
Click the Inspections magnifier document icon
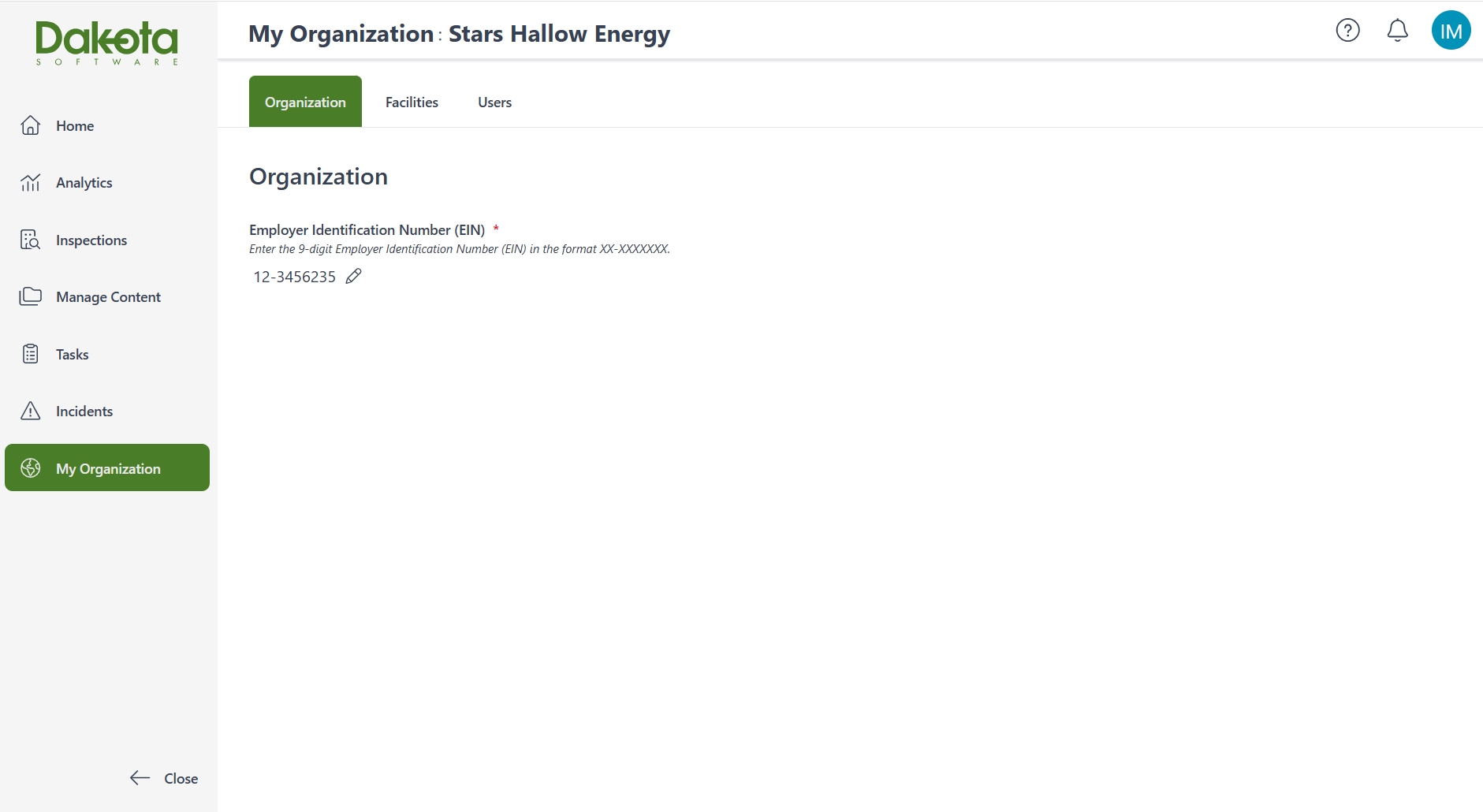point(30,240)
